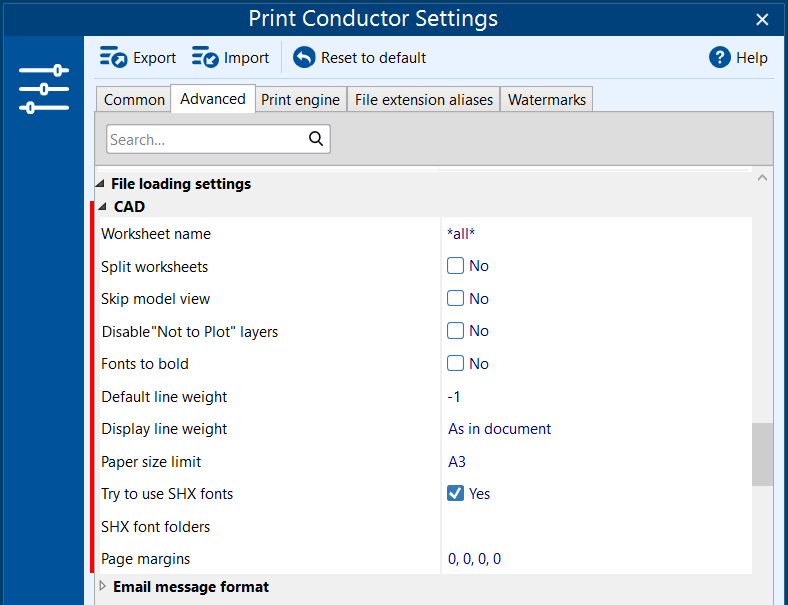The width and height of the screenshot is (788, 605).
Task: Click the Import settings icon
Action: (x=205, y=57)
